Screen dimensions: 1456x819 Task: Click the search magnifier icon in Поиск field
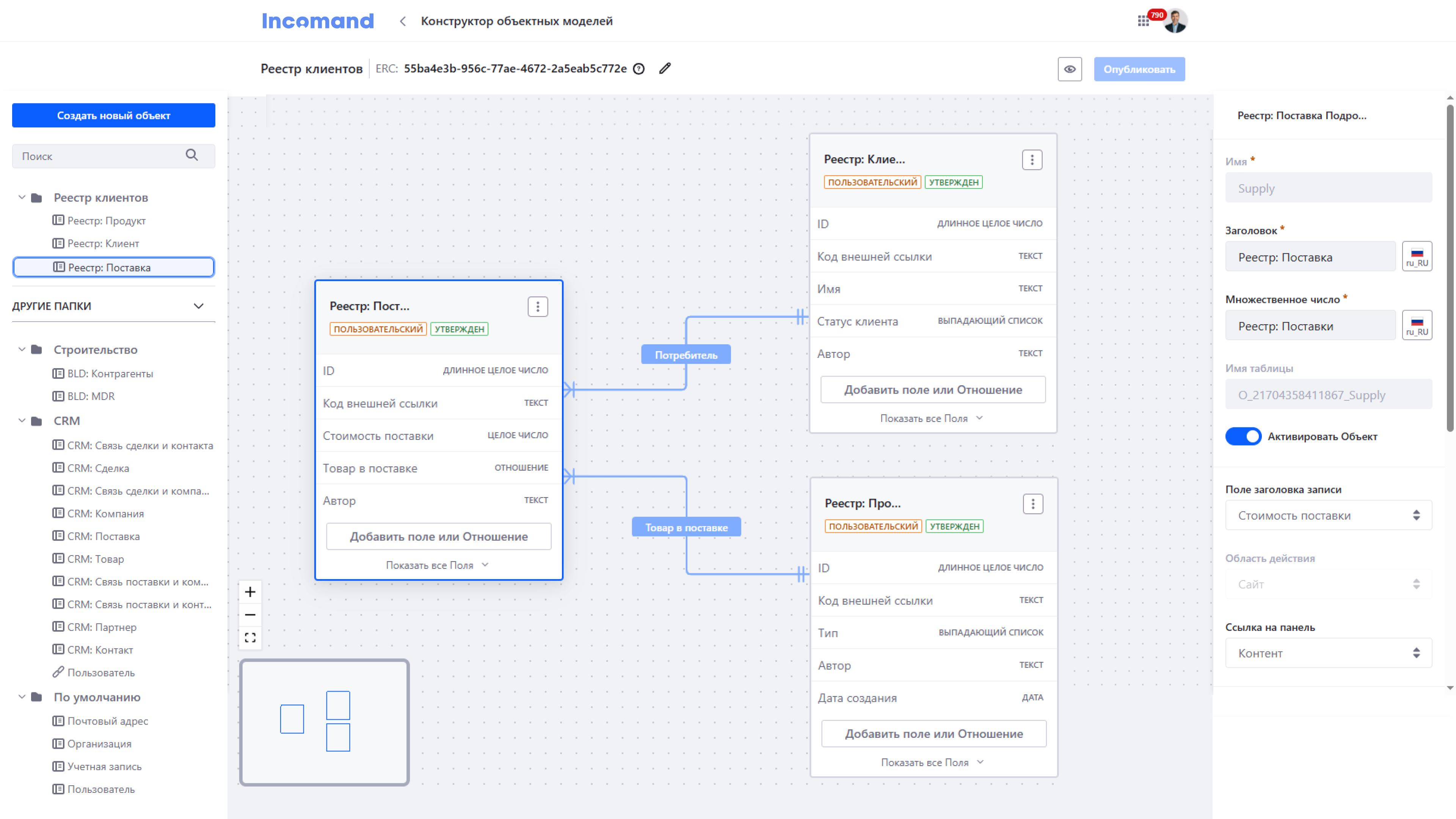191,155
